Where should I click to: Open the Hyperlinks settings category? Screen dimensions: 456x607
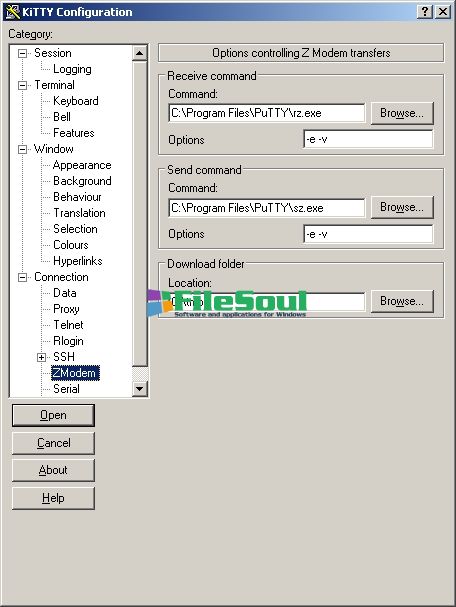coord(77,261)
